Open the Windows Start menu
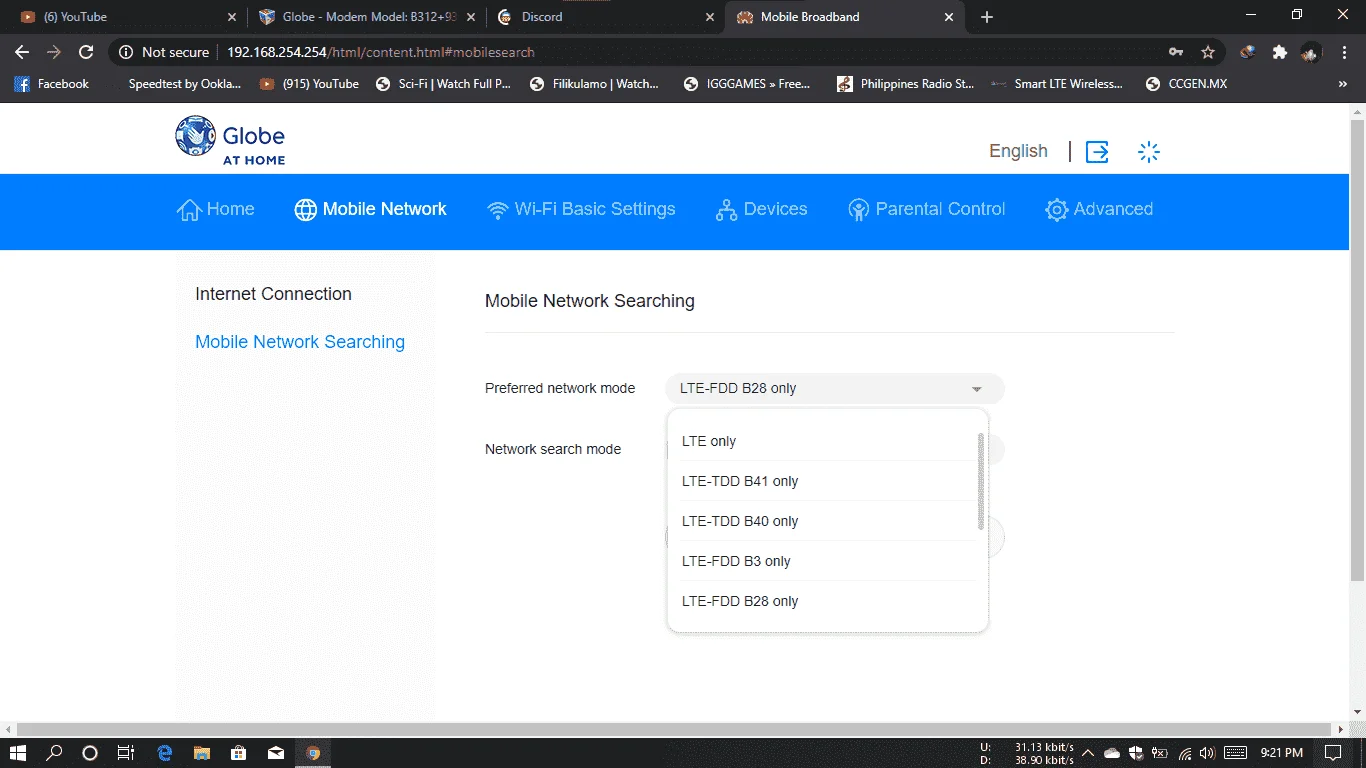 pos(18,753)
